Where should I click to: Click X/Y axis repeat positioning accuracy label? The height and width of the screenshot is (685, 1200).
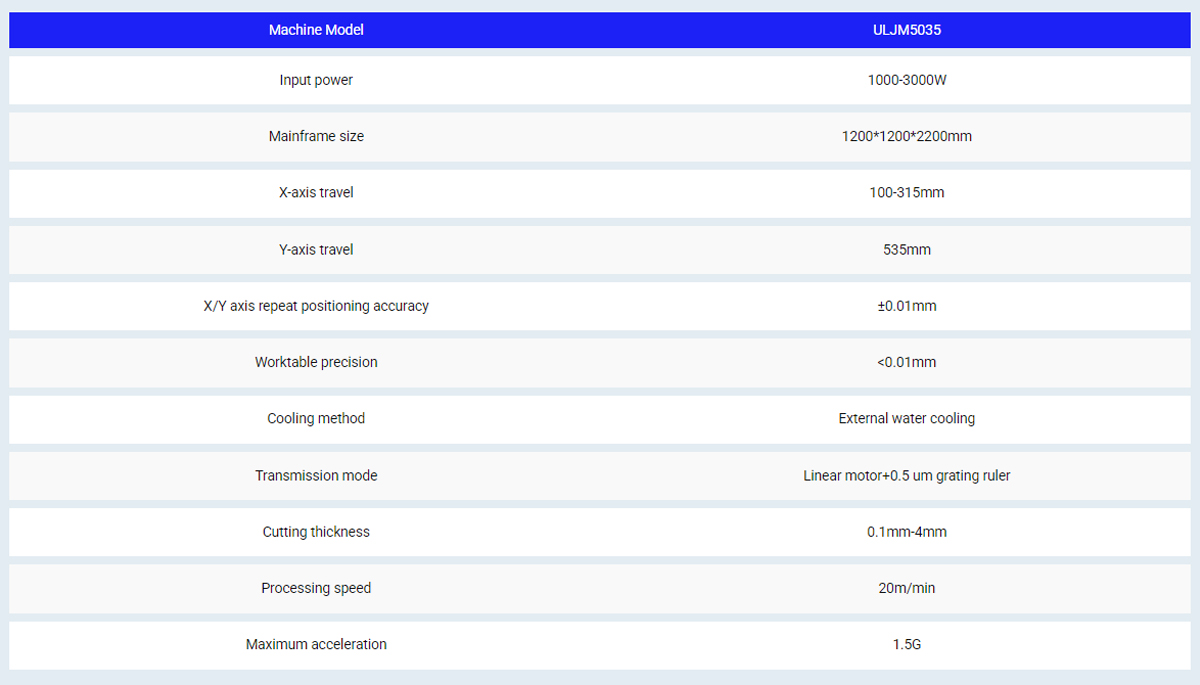click(316, 306)
